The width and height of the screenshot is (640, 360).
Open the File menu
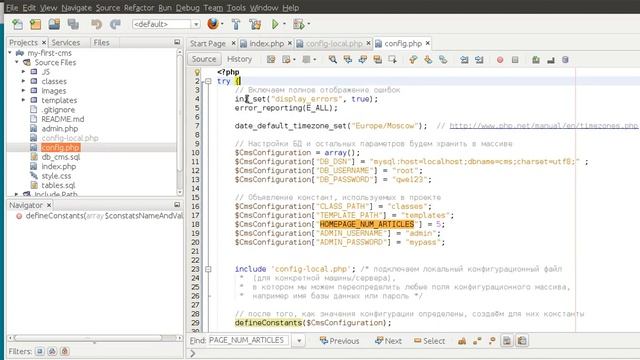pyautogui.click(x=12, y=8)
